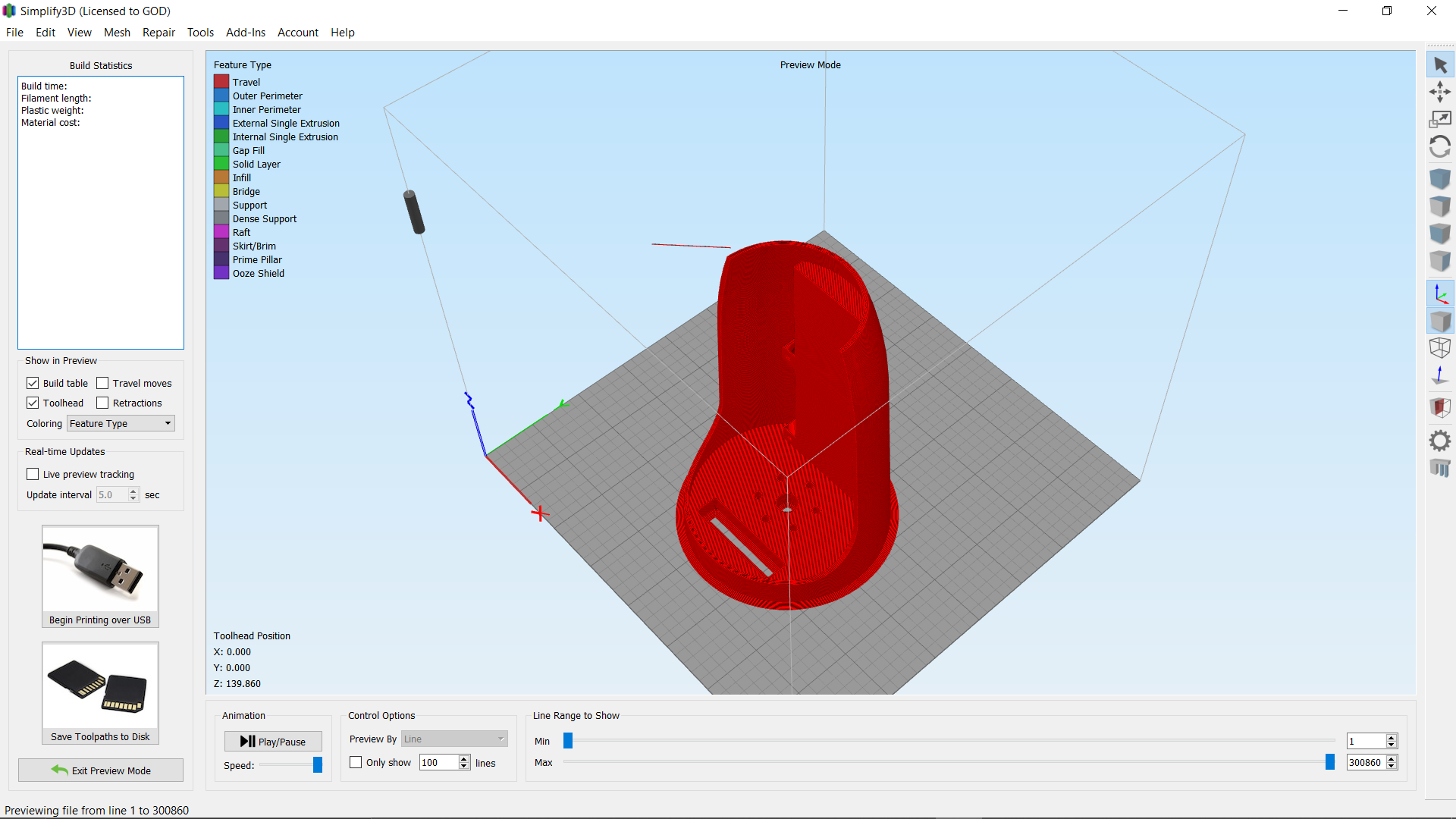The width and height of the screenshot is (1456, 819).
Task: Enable Travel moves in preview
Action: tap(103, 383)
